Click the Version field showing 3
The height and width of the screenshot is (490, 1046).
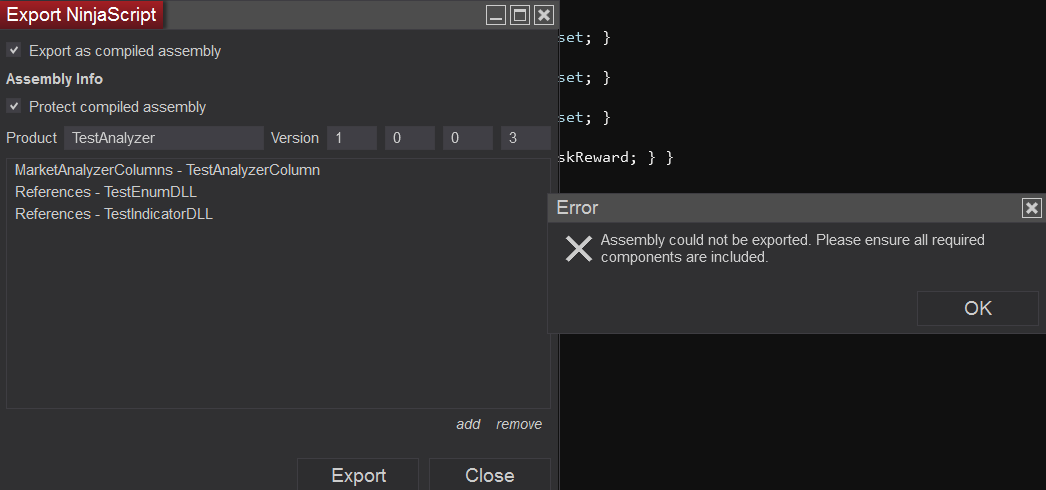click(x=526, y=138)
